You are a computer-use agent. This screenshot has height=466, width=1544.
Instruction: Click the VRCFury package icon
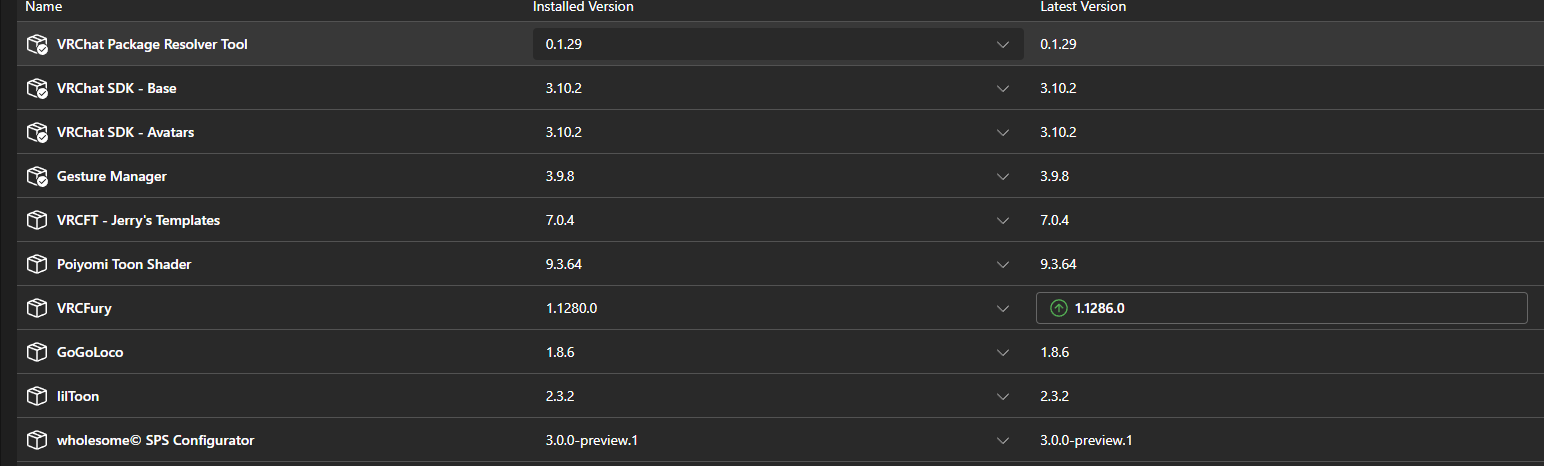click(37, 308)
